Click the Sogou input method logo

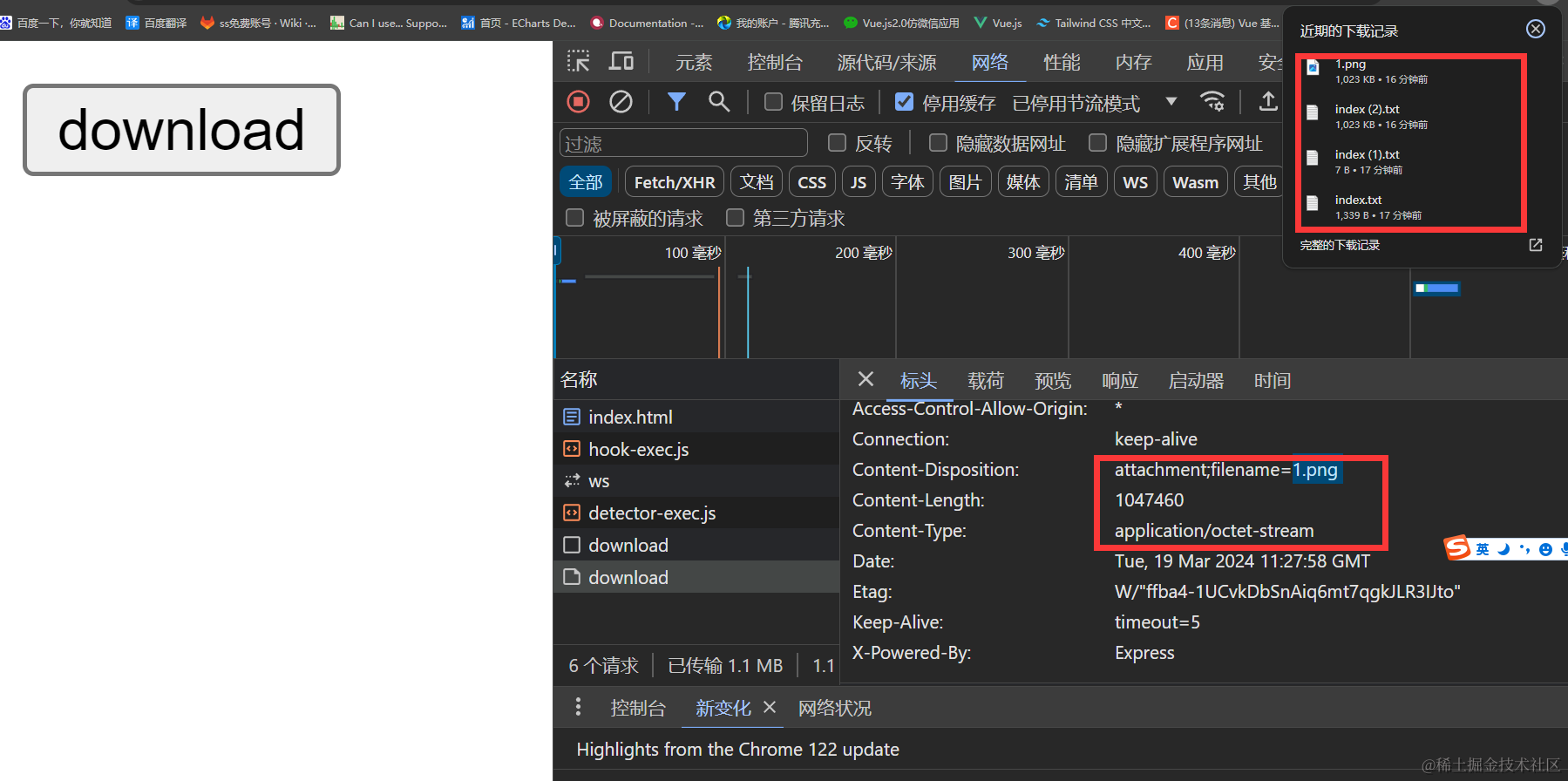point(1456,548)
